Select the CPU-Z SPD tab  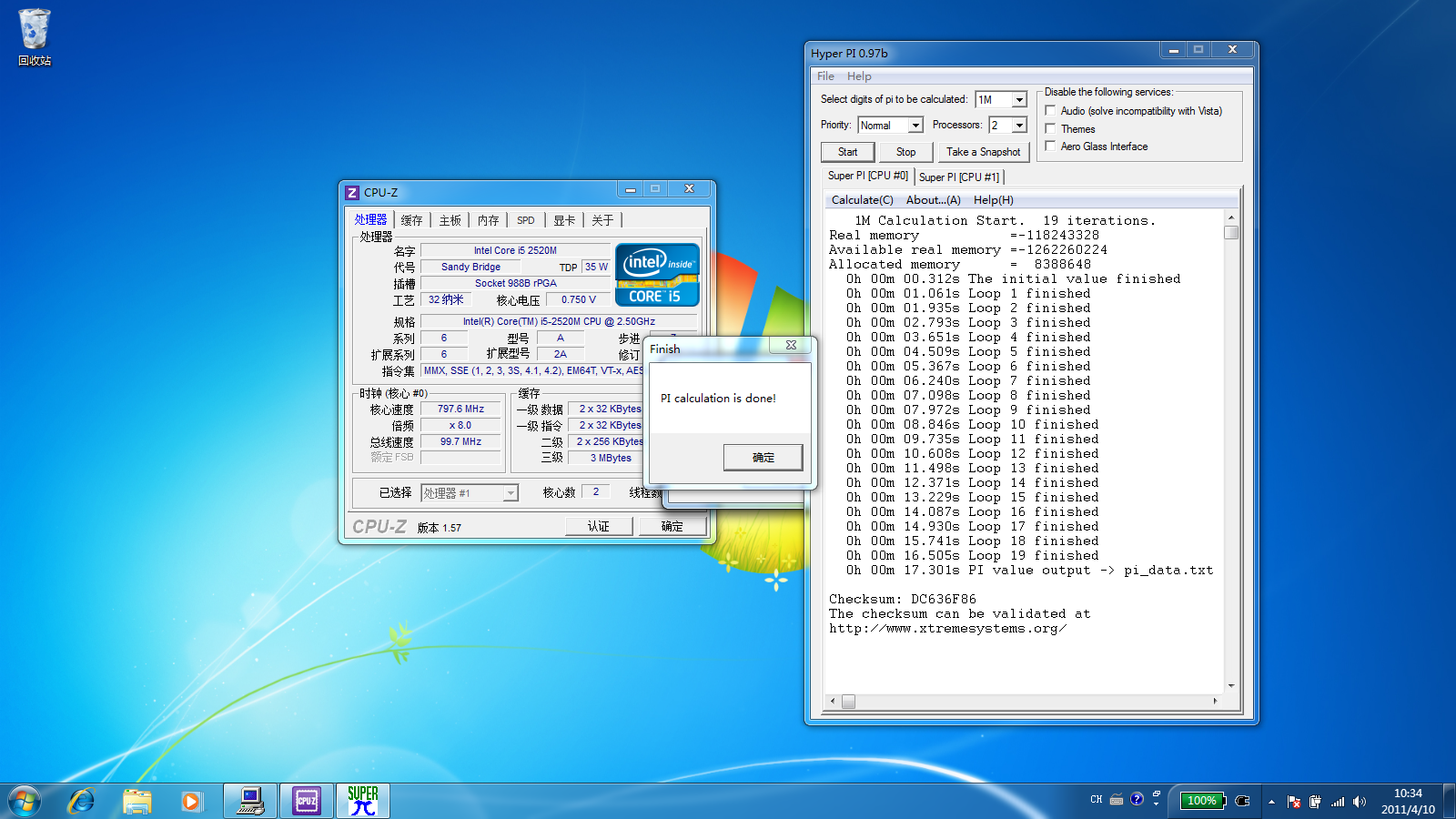(x=526, y=220)
